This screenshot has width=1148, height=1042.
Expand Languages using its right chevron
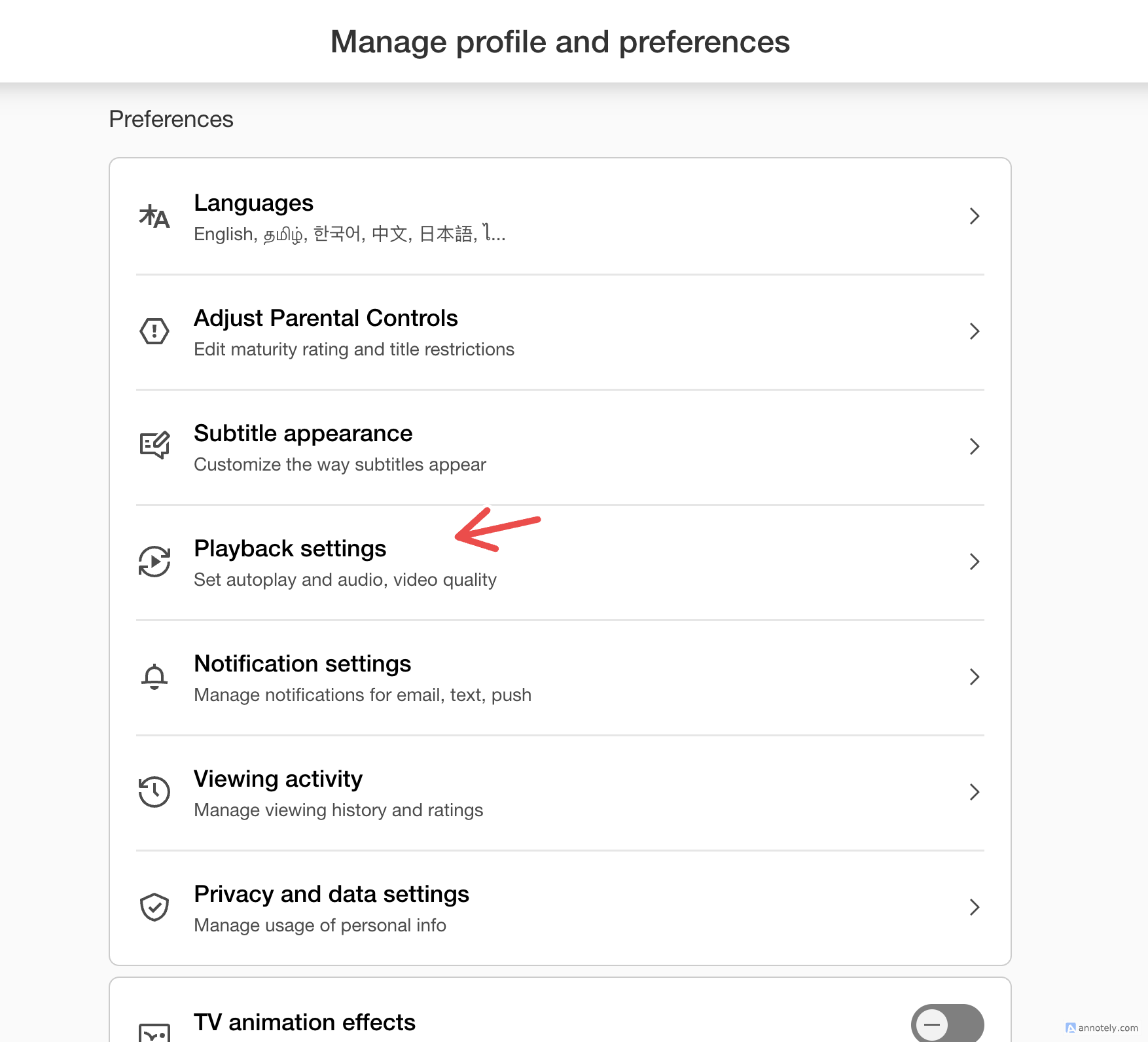tap(974, 216)
